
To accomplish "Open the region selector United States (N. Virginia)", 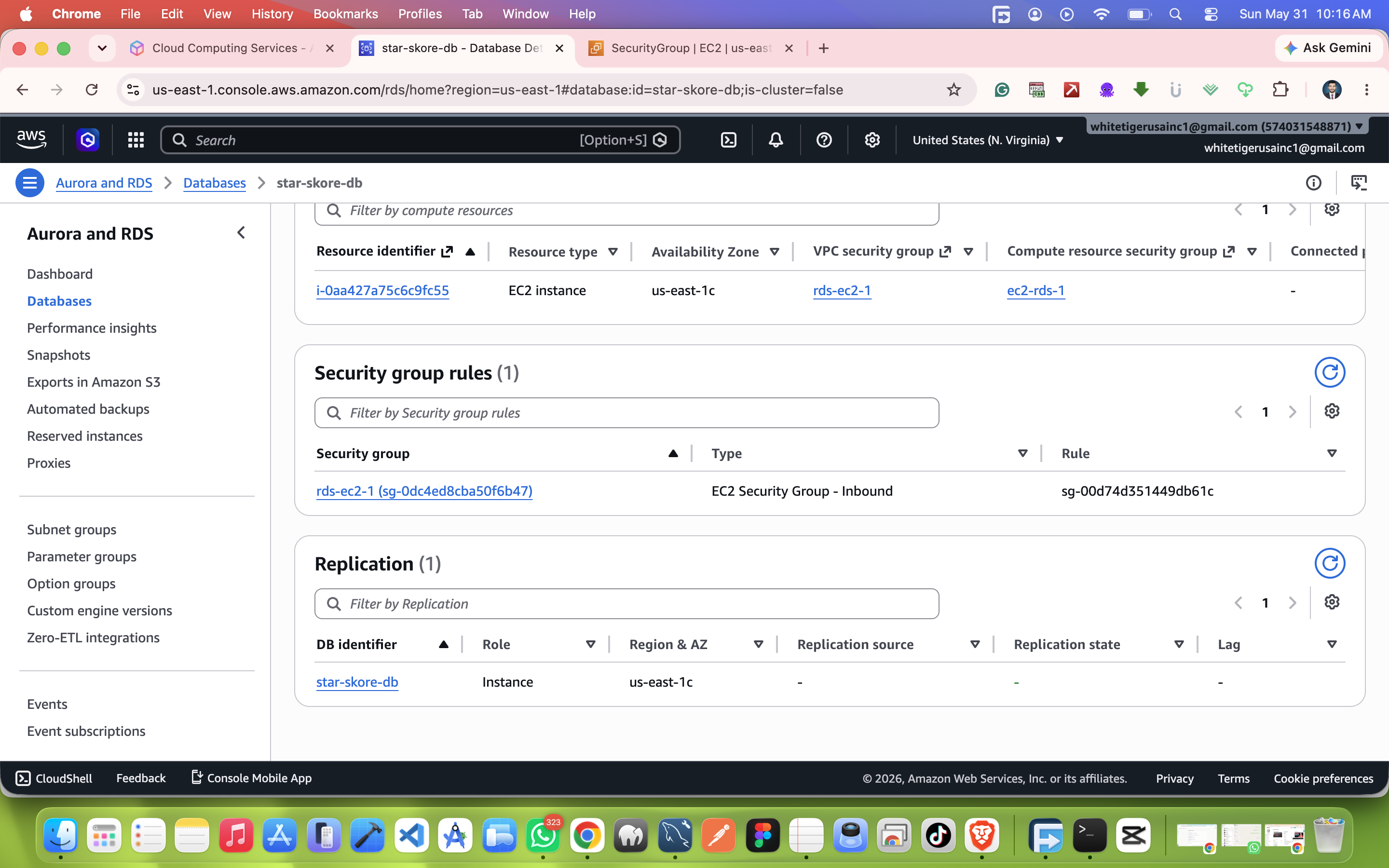I will pyautogui.click(x=988, y=140).
